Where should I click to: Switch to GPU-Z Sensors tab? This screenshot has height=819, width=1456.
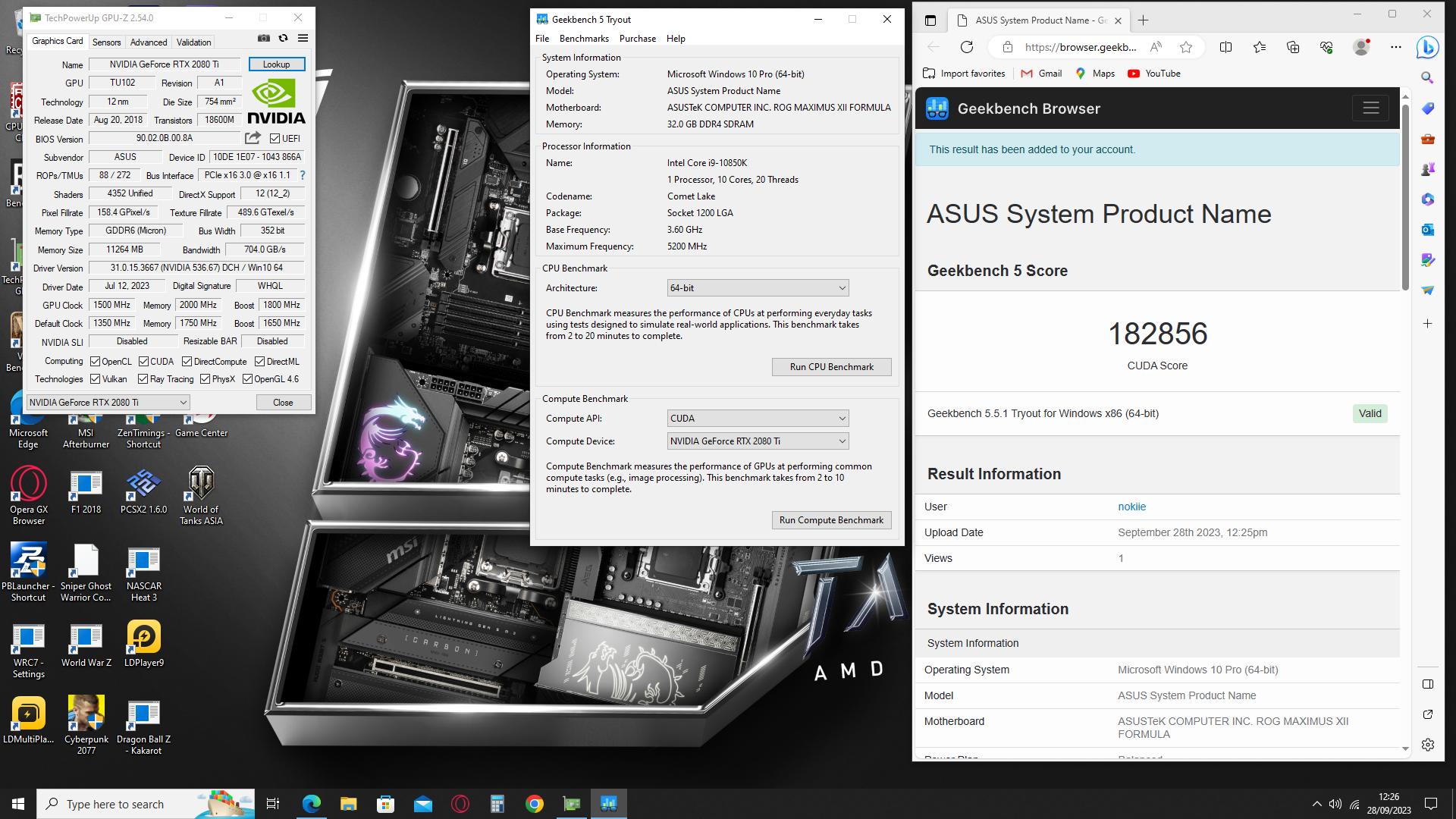pyautogui.click(x=106, y=42)
